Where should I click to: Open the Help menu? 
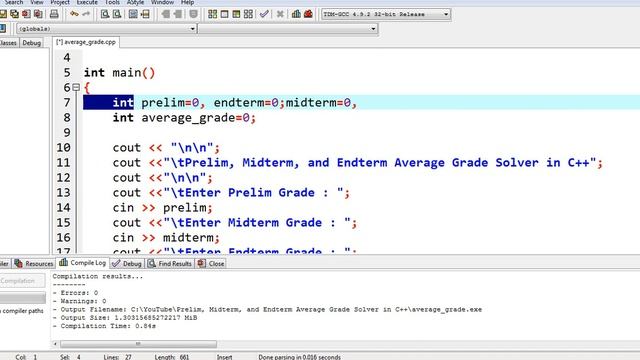[x=187, y=2]
